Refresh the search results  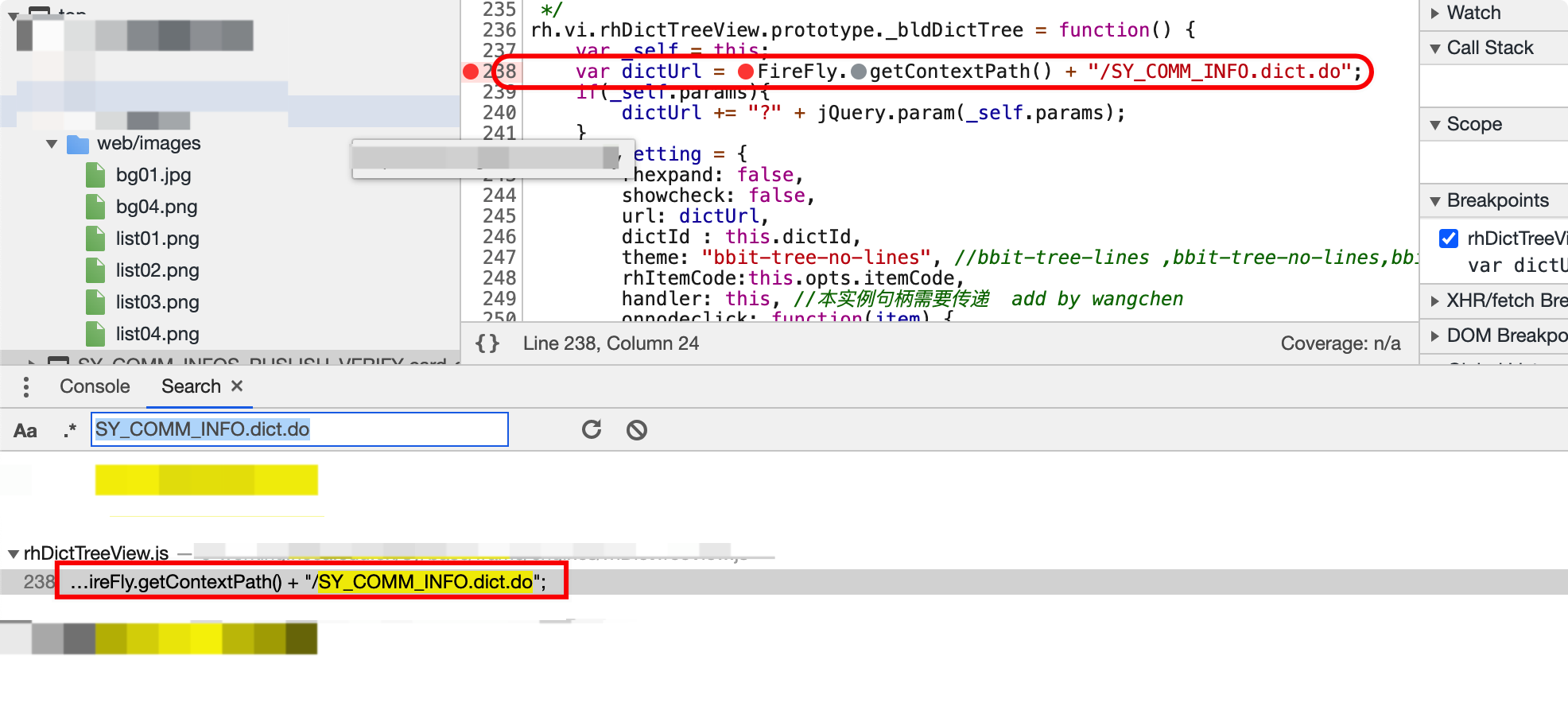click(592, 430)
